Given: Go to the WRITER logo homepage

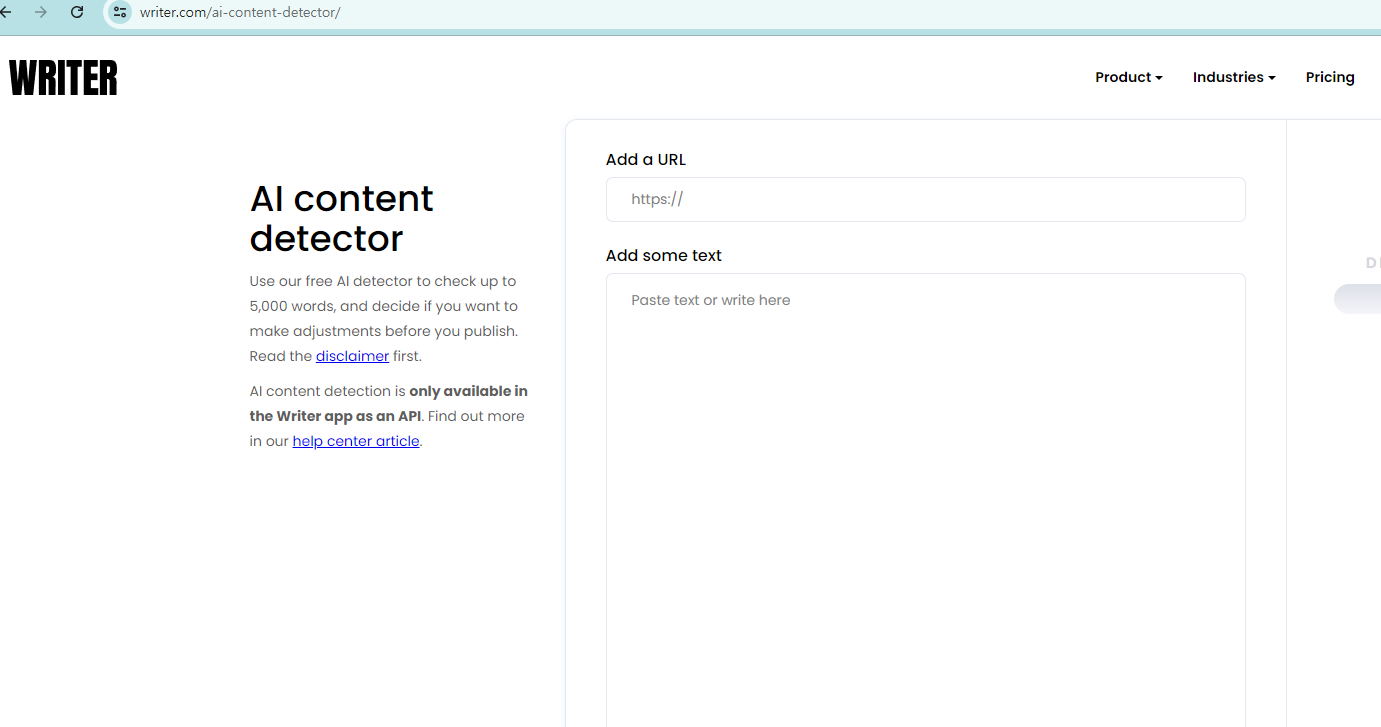Looking at the screenshot, I should (x=63, y=78).
